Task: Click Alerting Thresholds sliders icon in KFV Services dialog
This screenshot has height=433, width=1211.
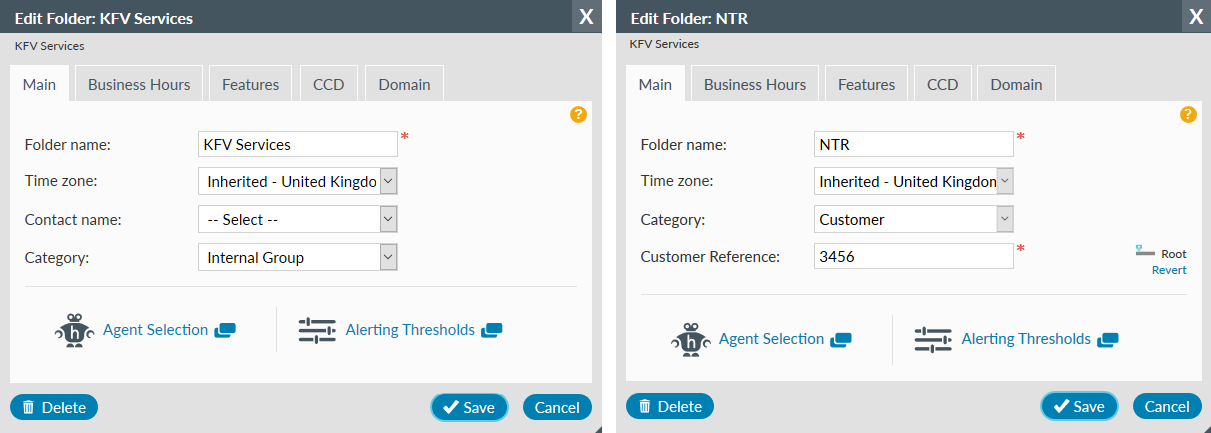Action: (317, 330)
